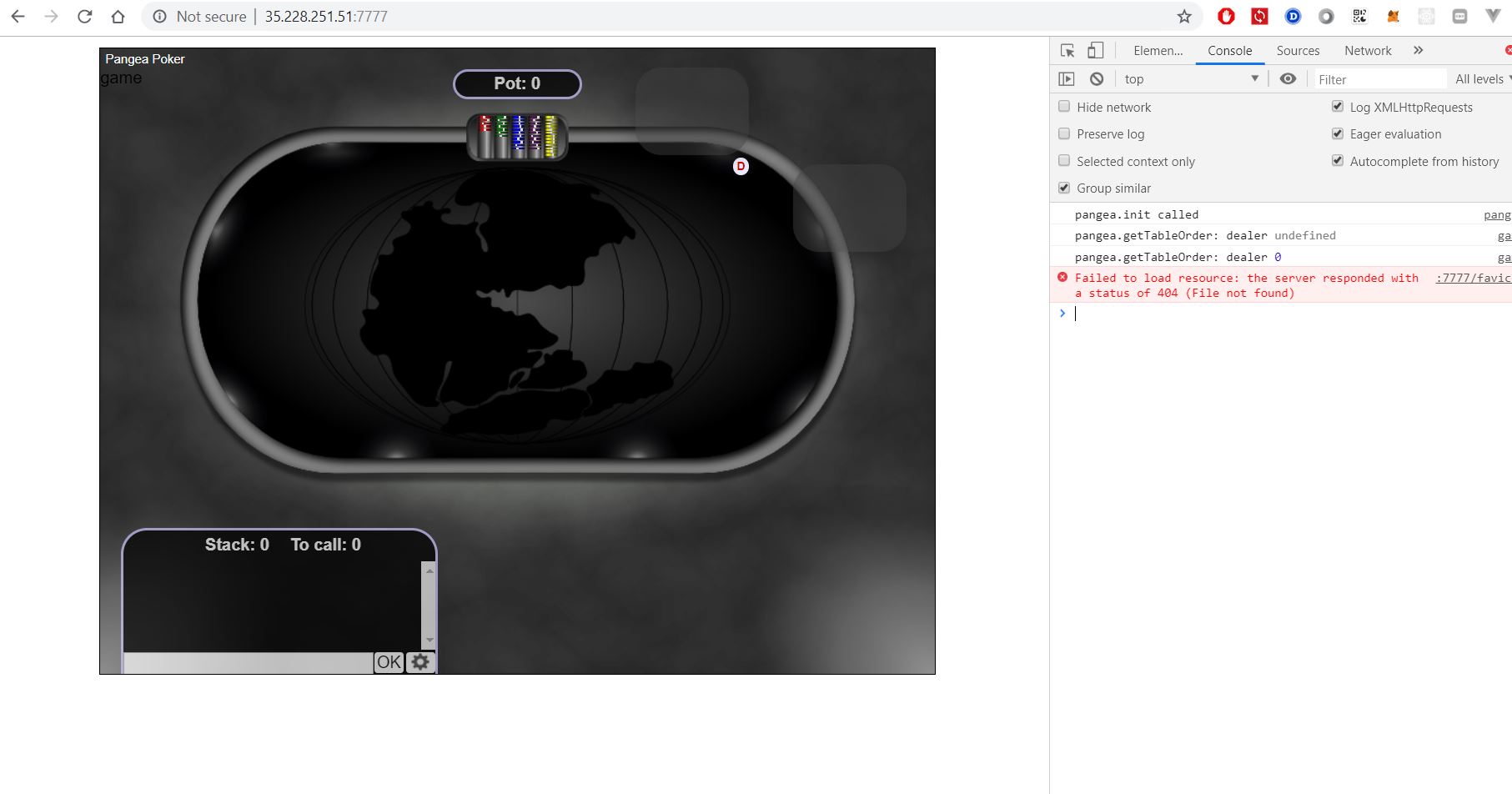The width and height of the screenshot is (1512, 794).
Task: Select the Console tab
Action: 1229,51
